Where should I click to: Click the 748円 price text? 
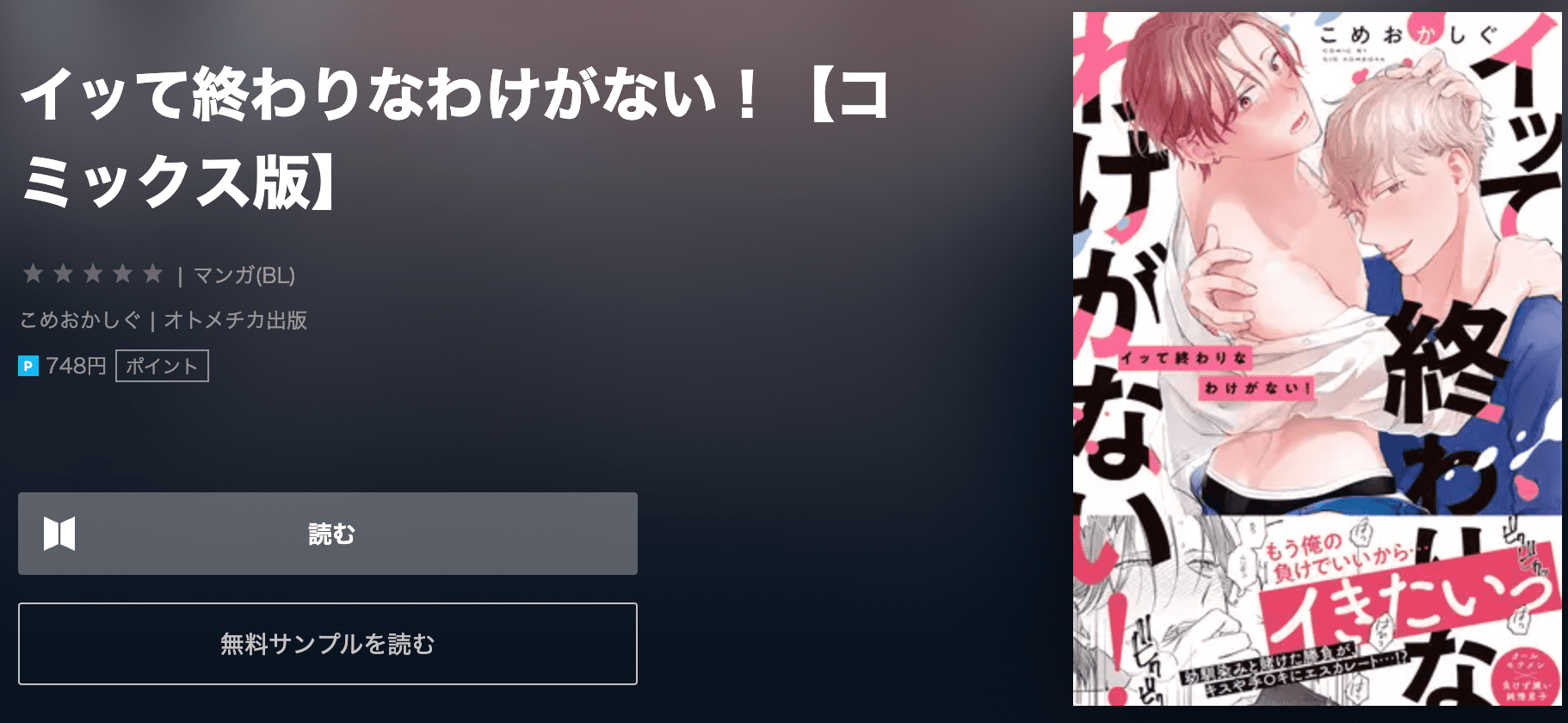click(x=76, y=366)
